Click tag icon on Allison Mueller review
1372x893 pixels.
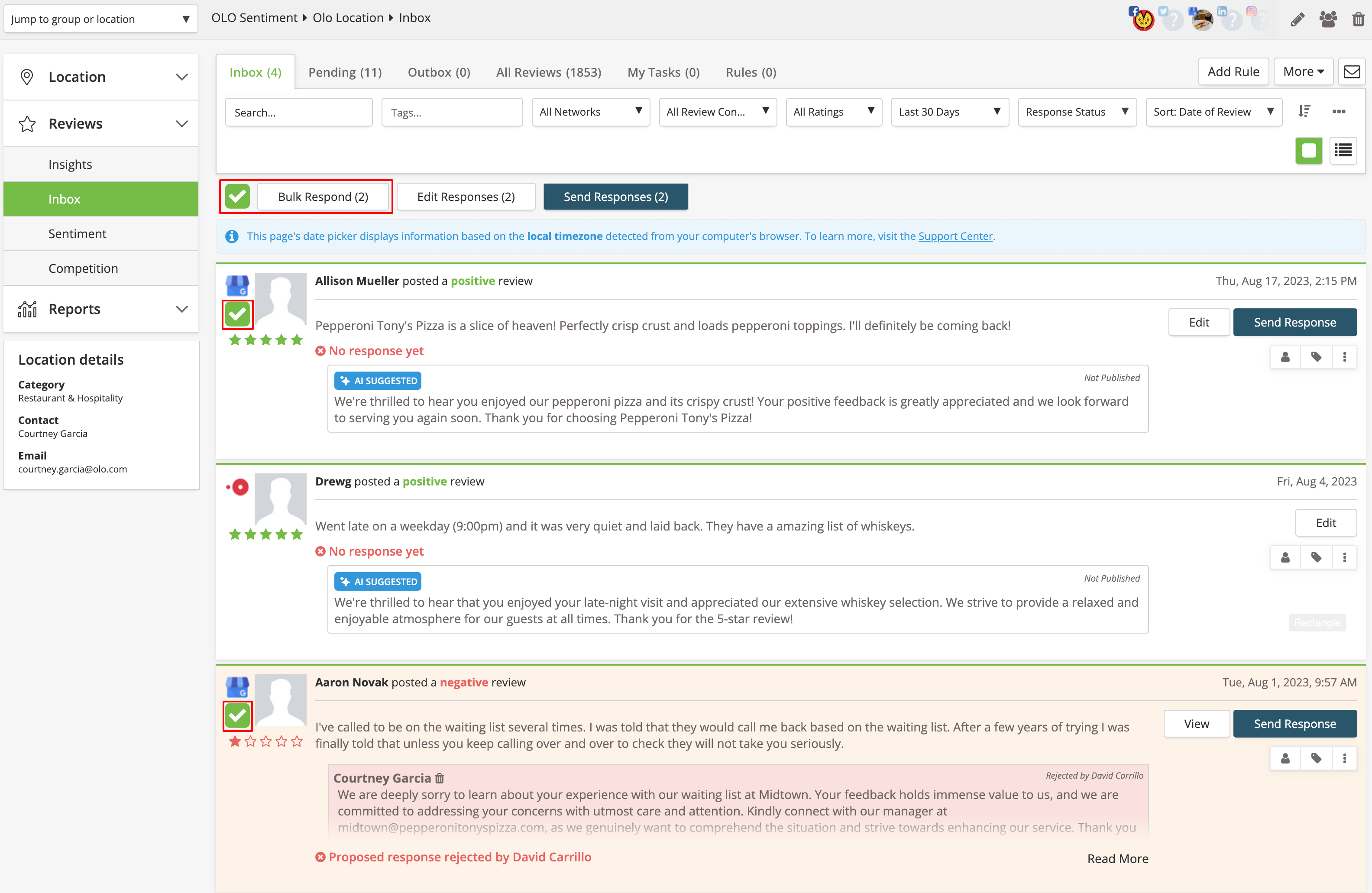(1316, 357)
